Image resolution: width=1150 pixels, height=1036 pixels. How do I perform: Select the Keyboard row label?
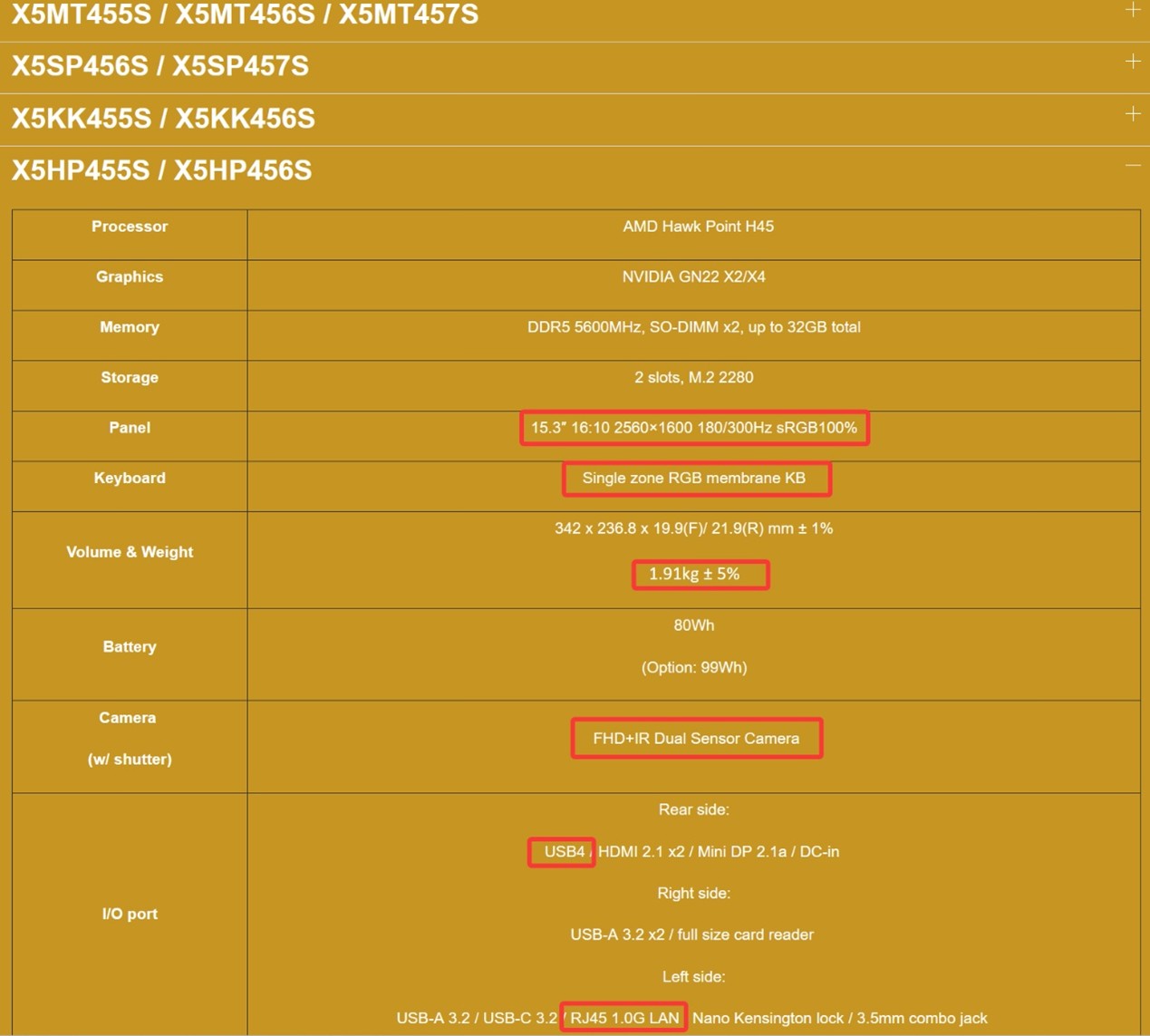pyautogui.click(x=130, y=478)
